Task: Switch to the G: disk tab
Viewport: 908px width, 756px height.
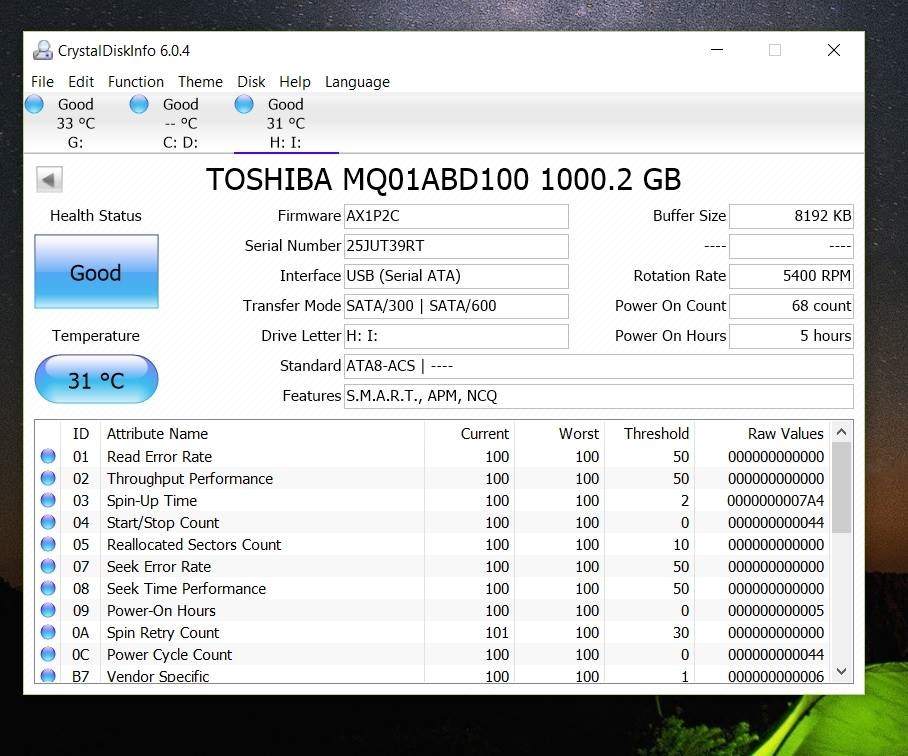Action: pos(76,123)
